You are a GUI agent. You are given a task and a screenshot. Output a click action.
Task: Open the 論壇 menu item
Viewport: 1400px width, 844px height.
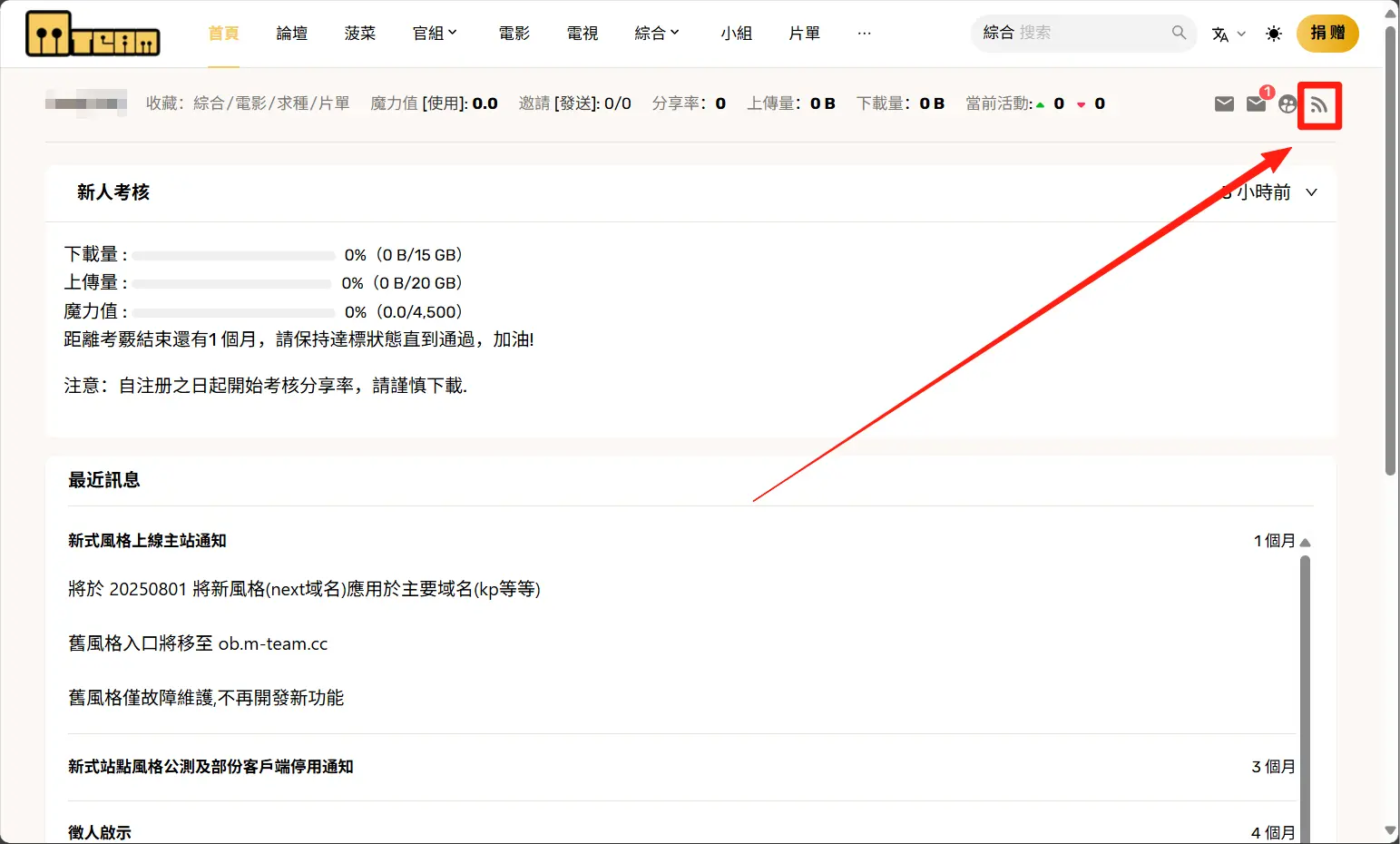[291, 34]
